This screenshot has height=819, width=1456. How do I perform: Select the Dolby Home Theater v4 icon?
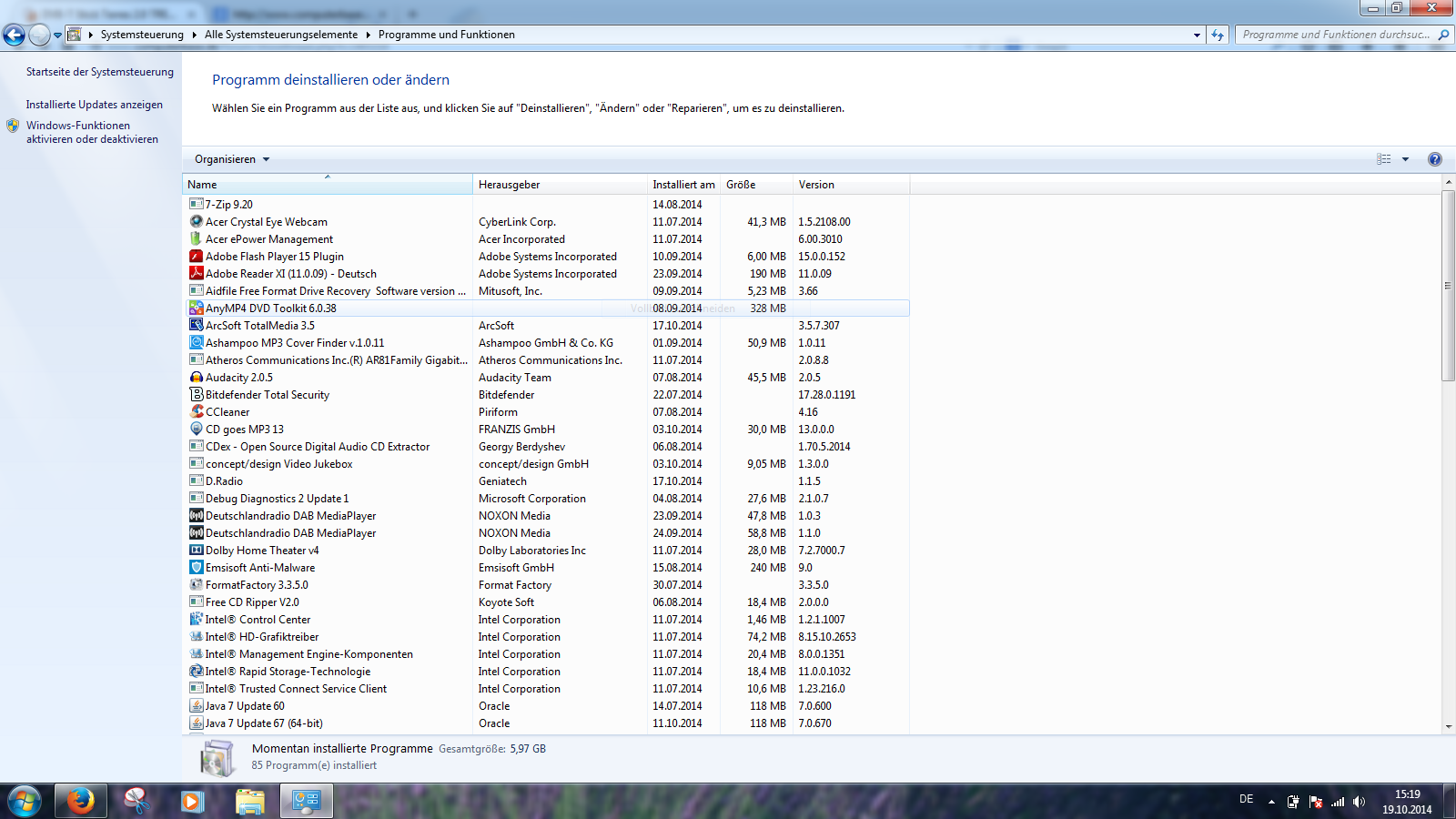point(196,551)
